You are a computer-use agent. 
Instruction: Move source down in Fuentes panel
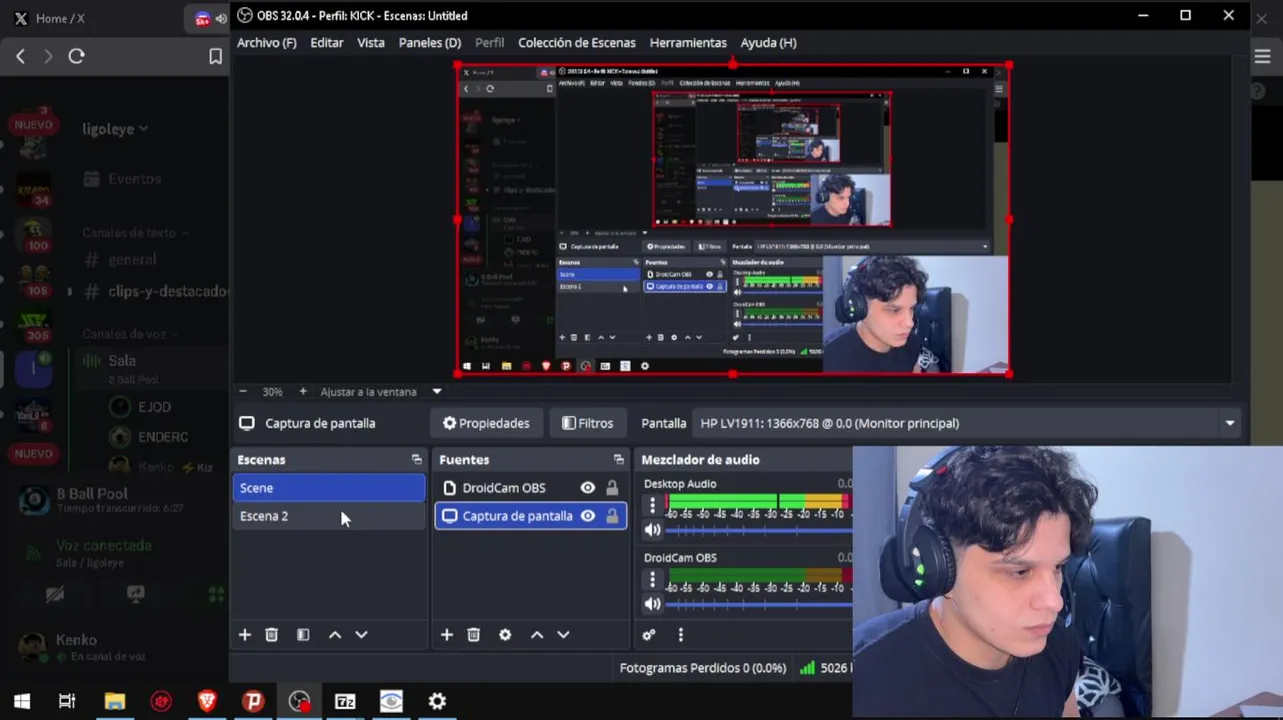[563, 635]
